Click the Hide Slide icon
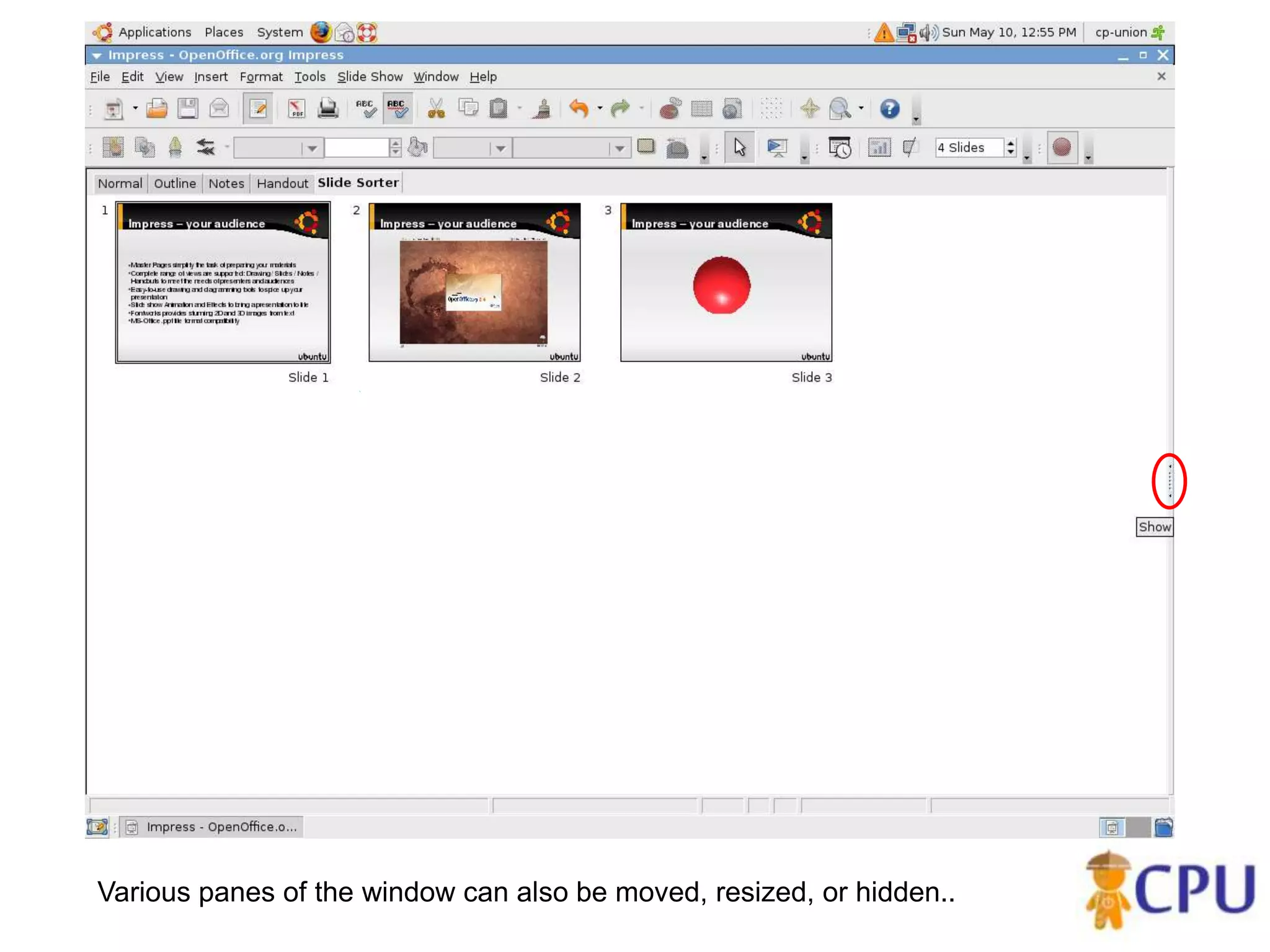The height and width of the screenshot is (952, 1270). [910, 148]
